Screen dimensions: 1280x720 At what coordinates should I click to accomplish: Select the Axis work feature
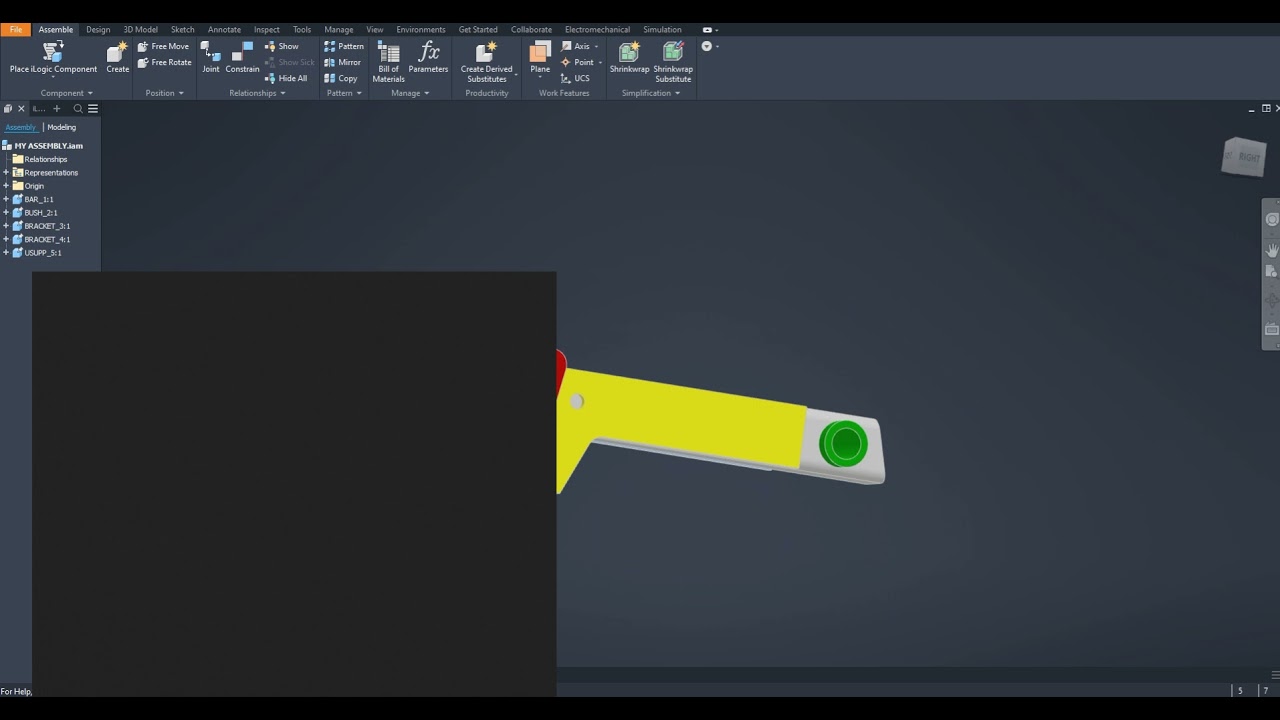pyautogui.click(x=575, y=46)
